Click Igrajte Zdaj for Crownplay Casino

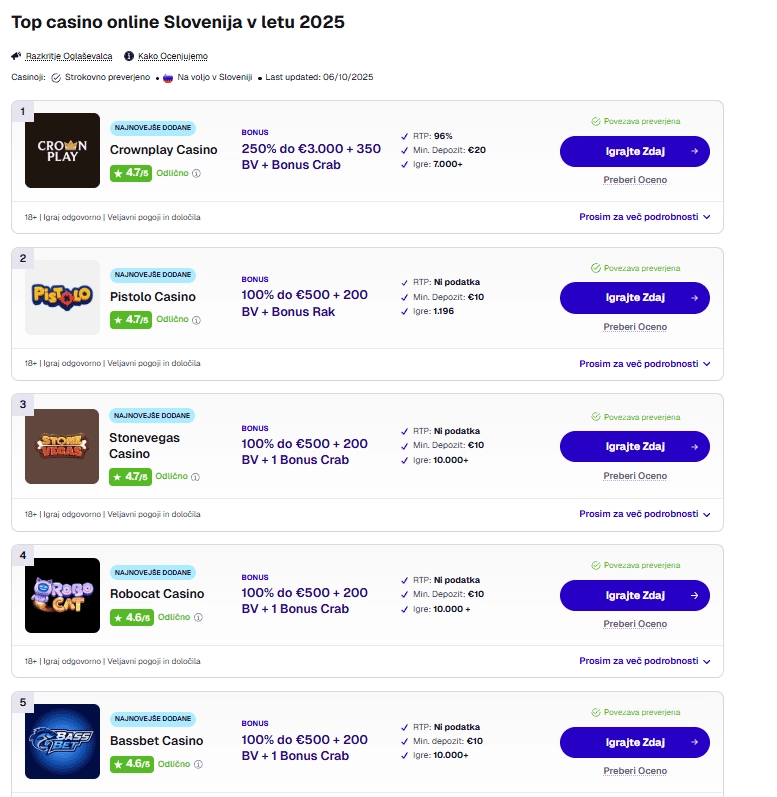[634, 151]
